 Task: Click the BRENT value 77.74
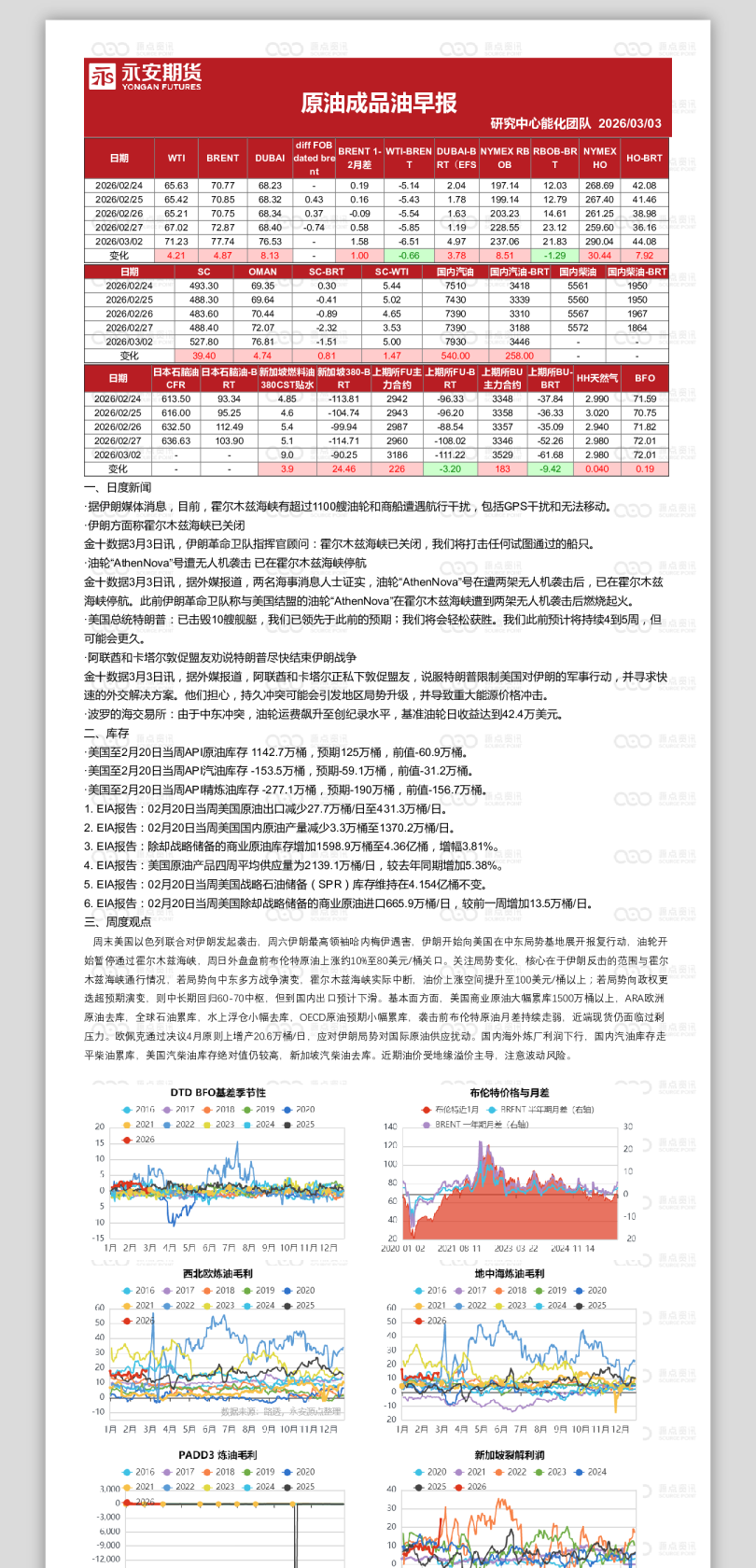pos(223,242)
